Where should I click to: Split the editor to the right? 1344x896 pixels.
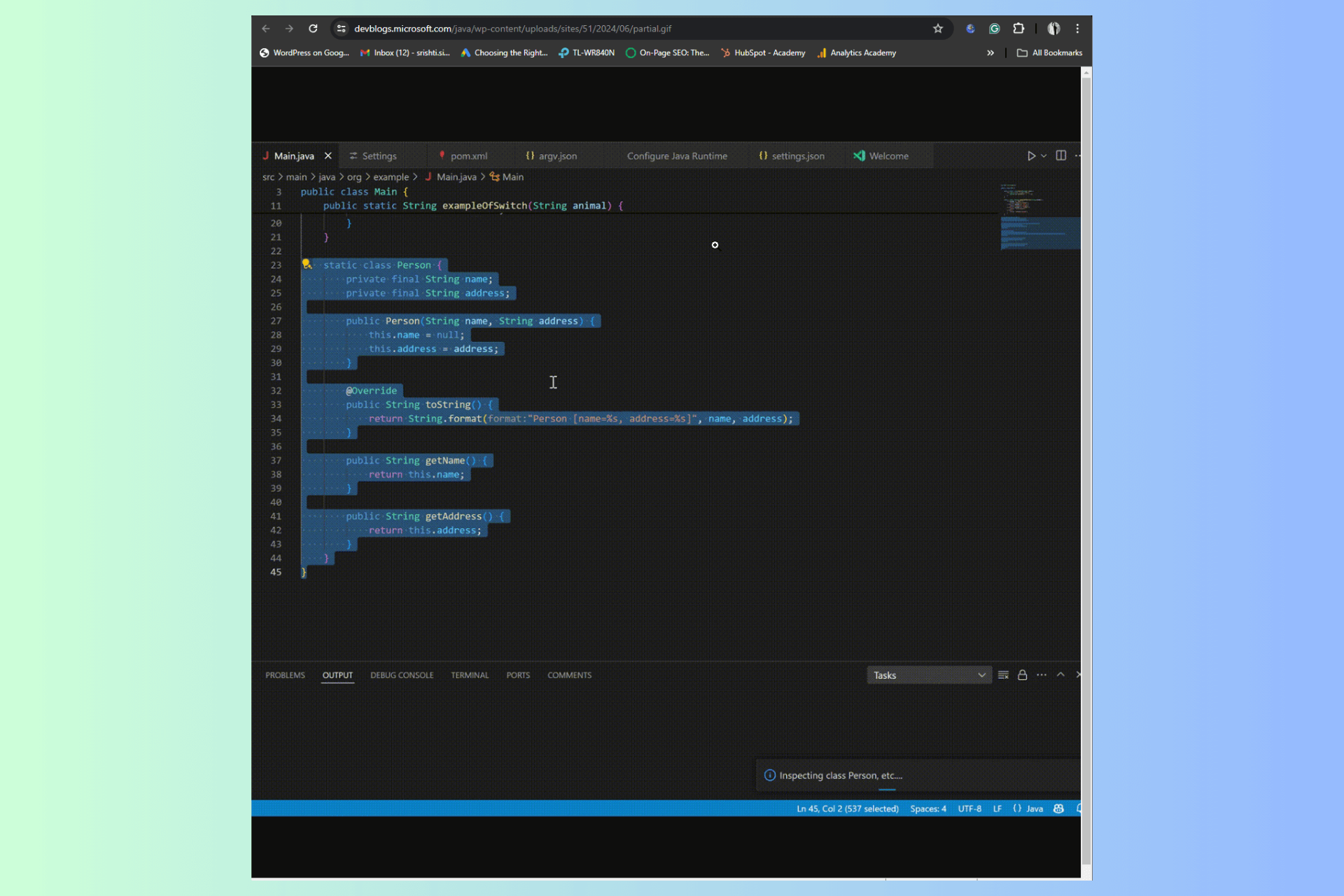point(1061,155)
